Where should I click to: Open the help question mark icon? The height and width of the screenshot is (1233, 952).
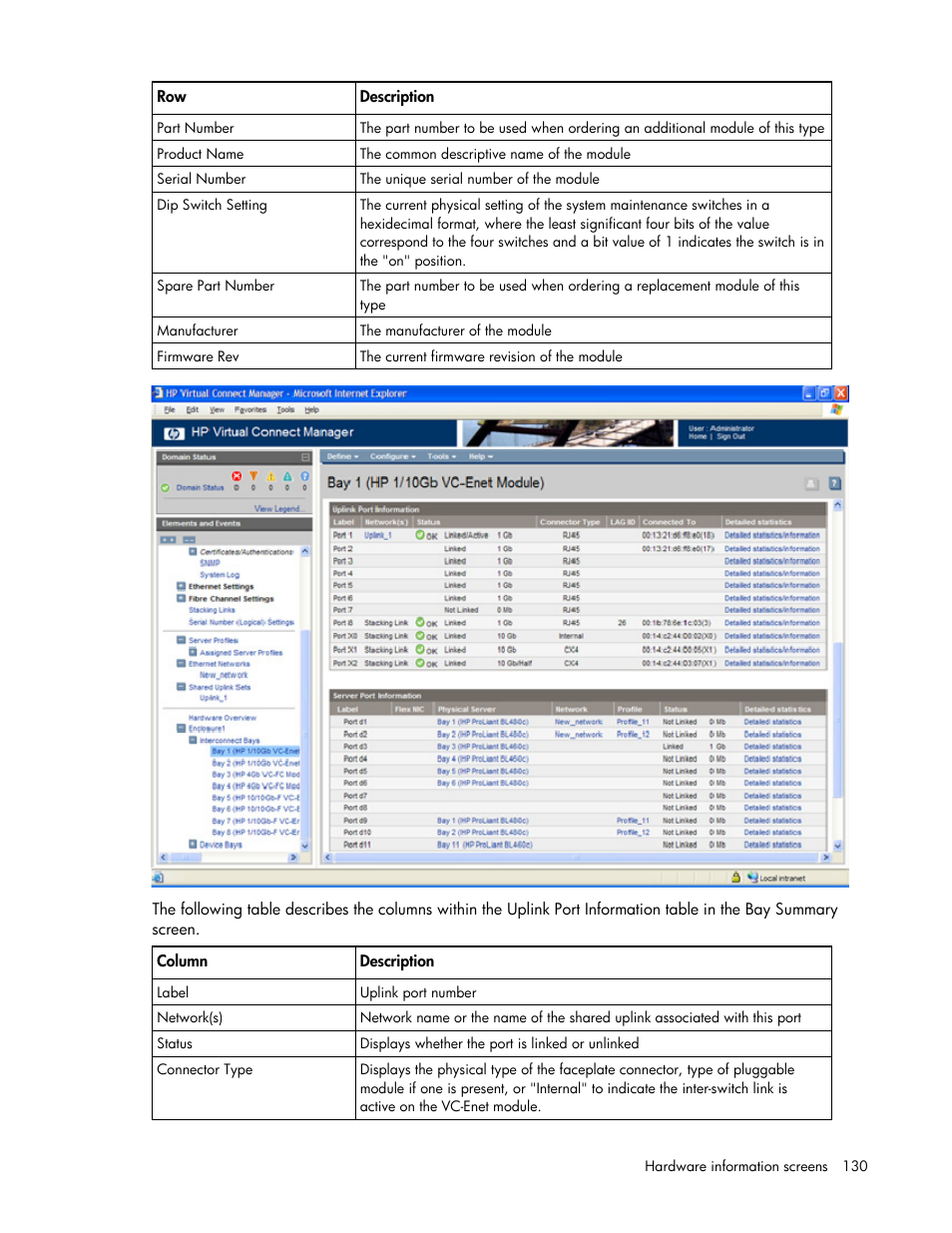click(x=834, y=483)
